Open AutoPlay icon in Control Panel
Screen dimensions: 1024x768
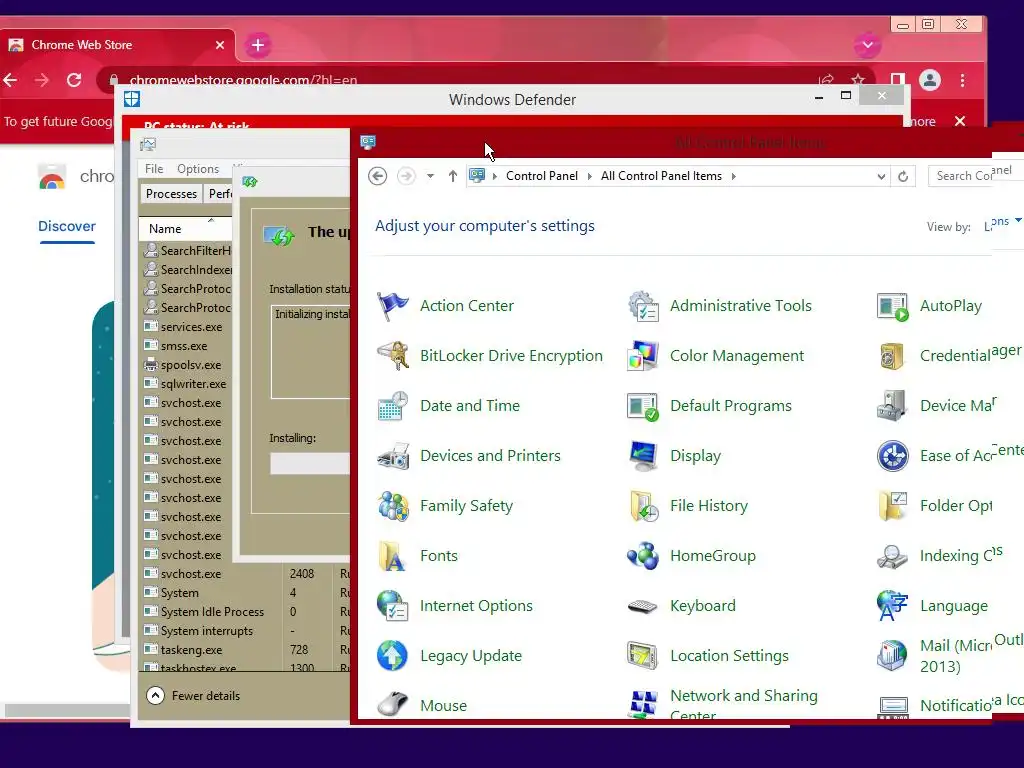[893, 306]
